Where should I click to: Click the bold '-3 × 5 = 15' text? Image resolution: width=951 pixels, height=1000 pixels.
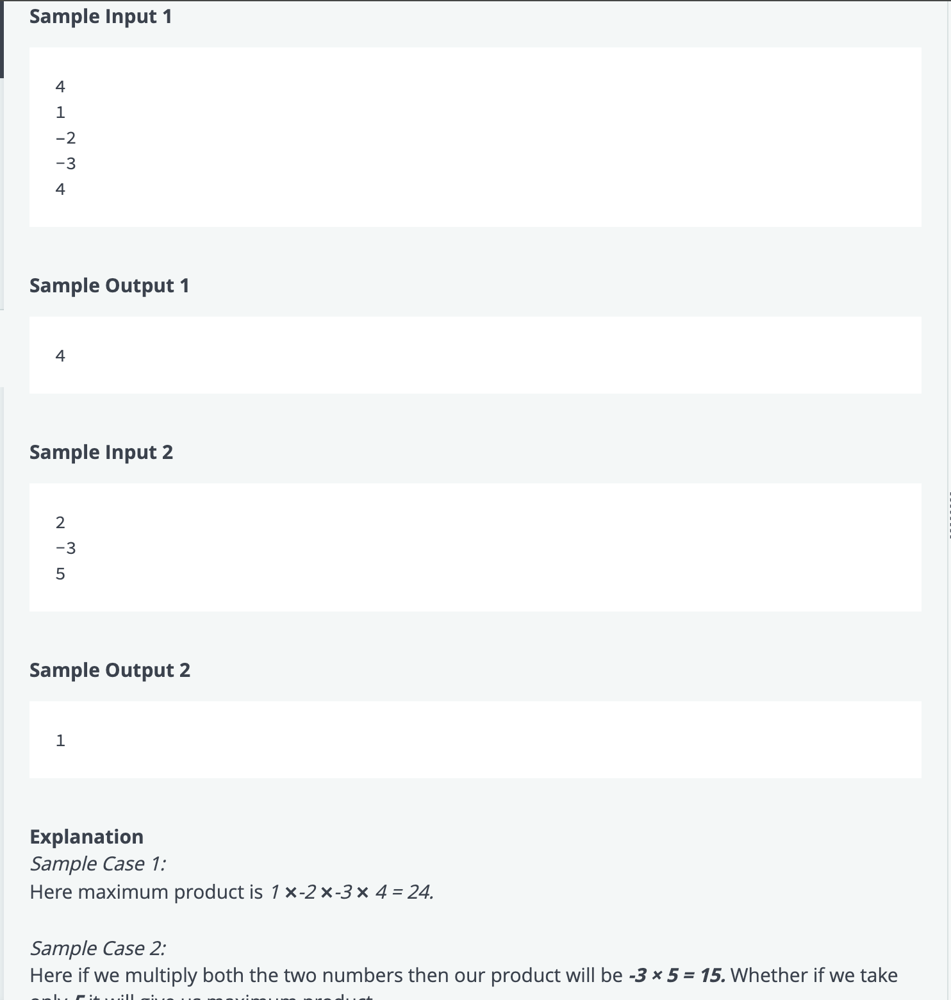(x=677, y=975)
